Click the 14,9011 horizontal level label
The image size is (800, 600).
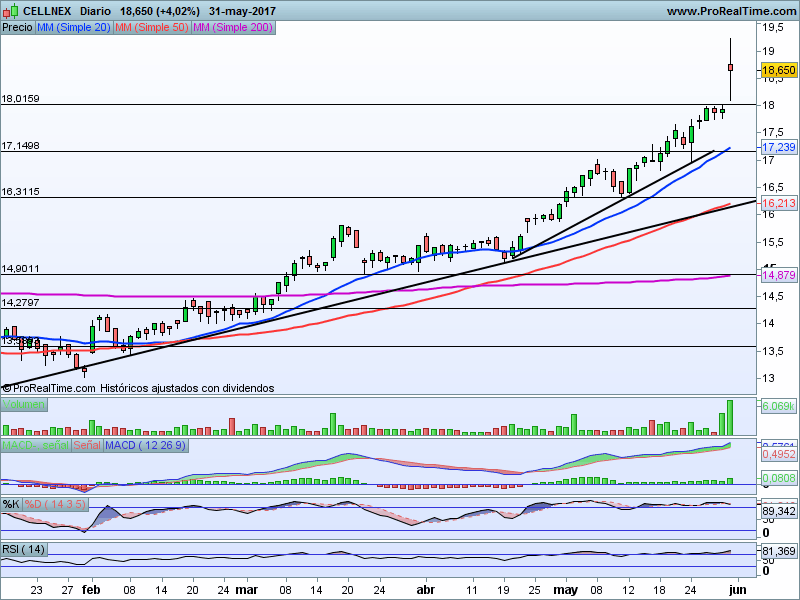pyautogui.click(x=20, y=268)
